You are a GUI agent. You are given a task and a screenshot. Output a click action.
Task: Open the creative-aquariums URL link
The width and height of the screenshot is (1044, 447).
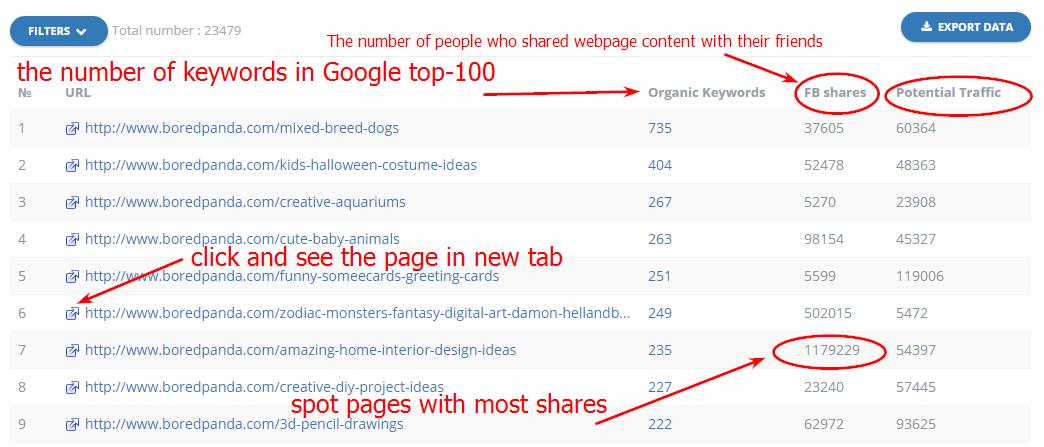point(245,202)
